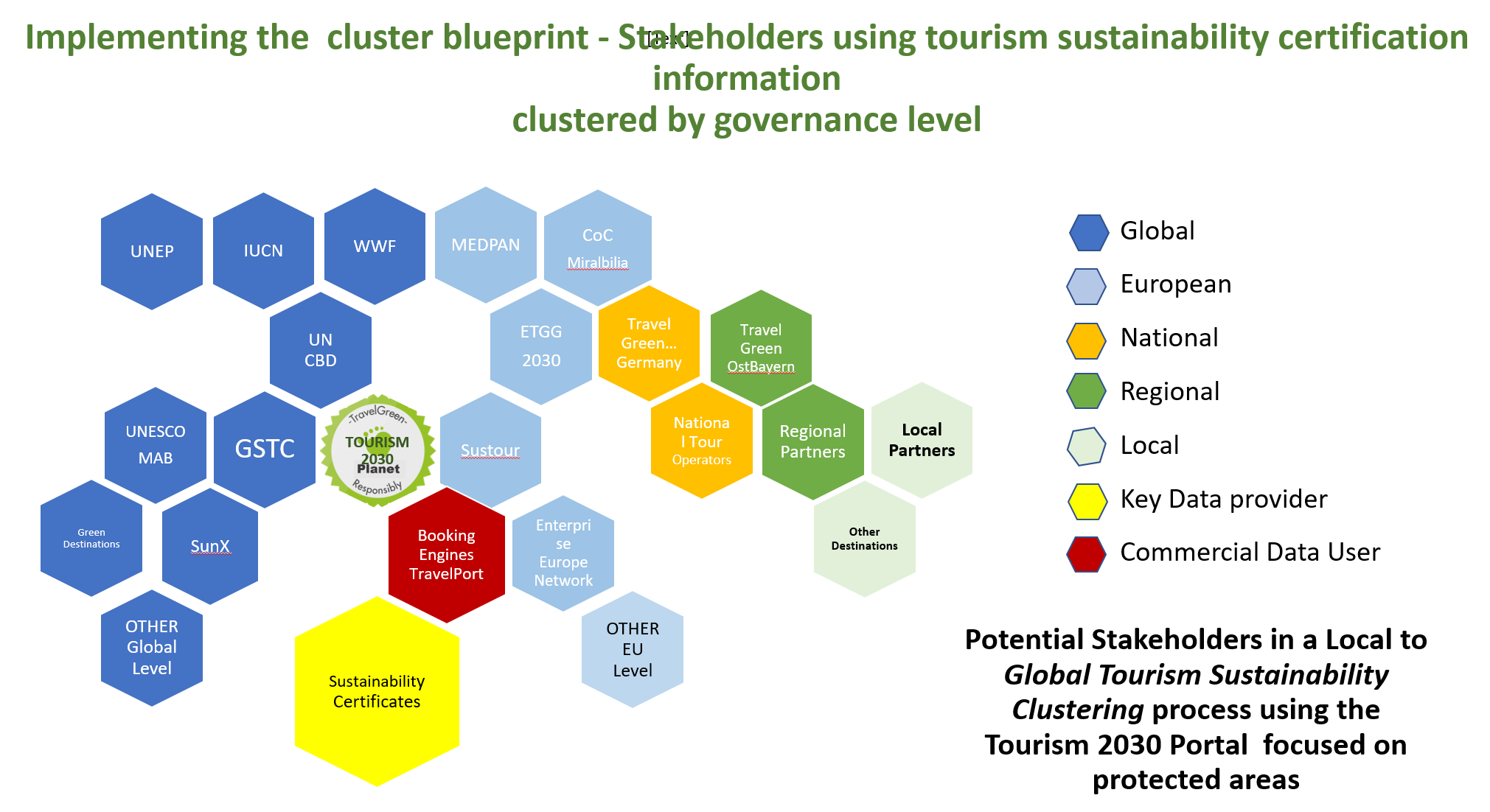1490x812 pixels.
Task: Click the National legend hexagon icon
Action: (1087, 341)
